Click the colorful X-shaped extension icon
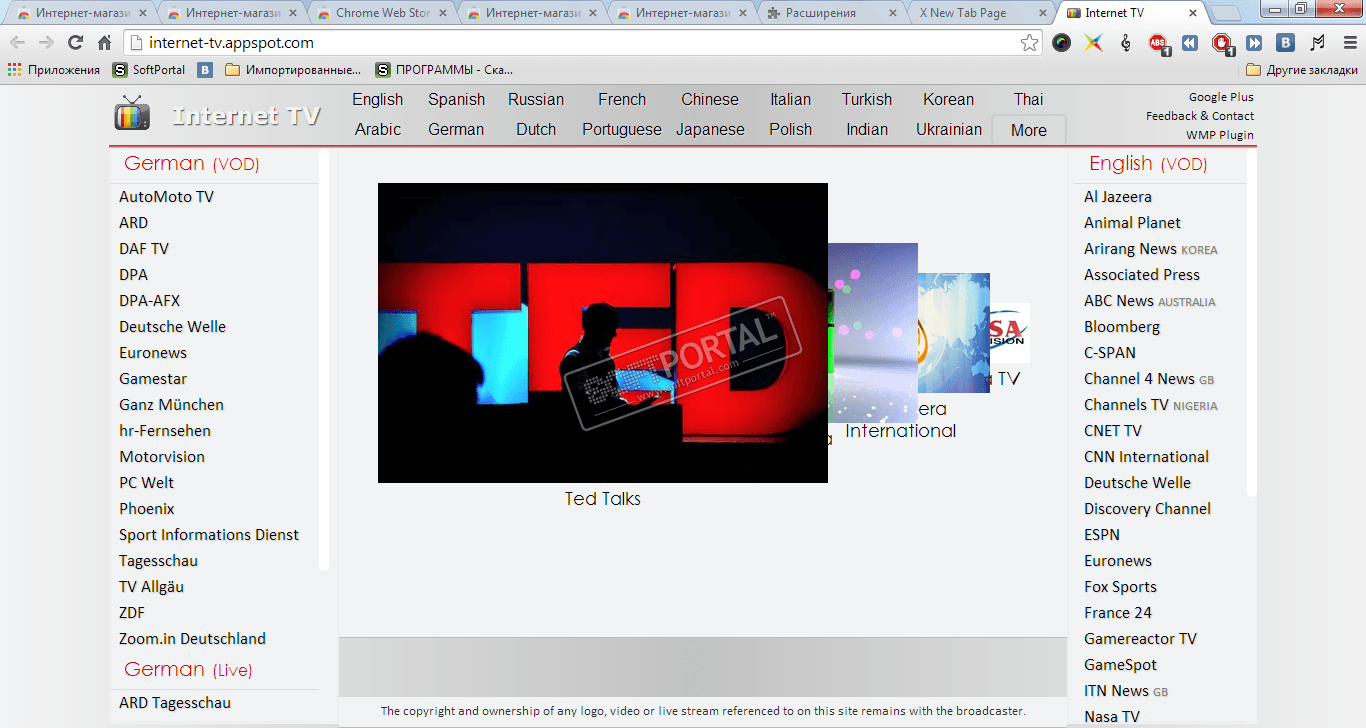 point(1094,43)
